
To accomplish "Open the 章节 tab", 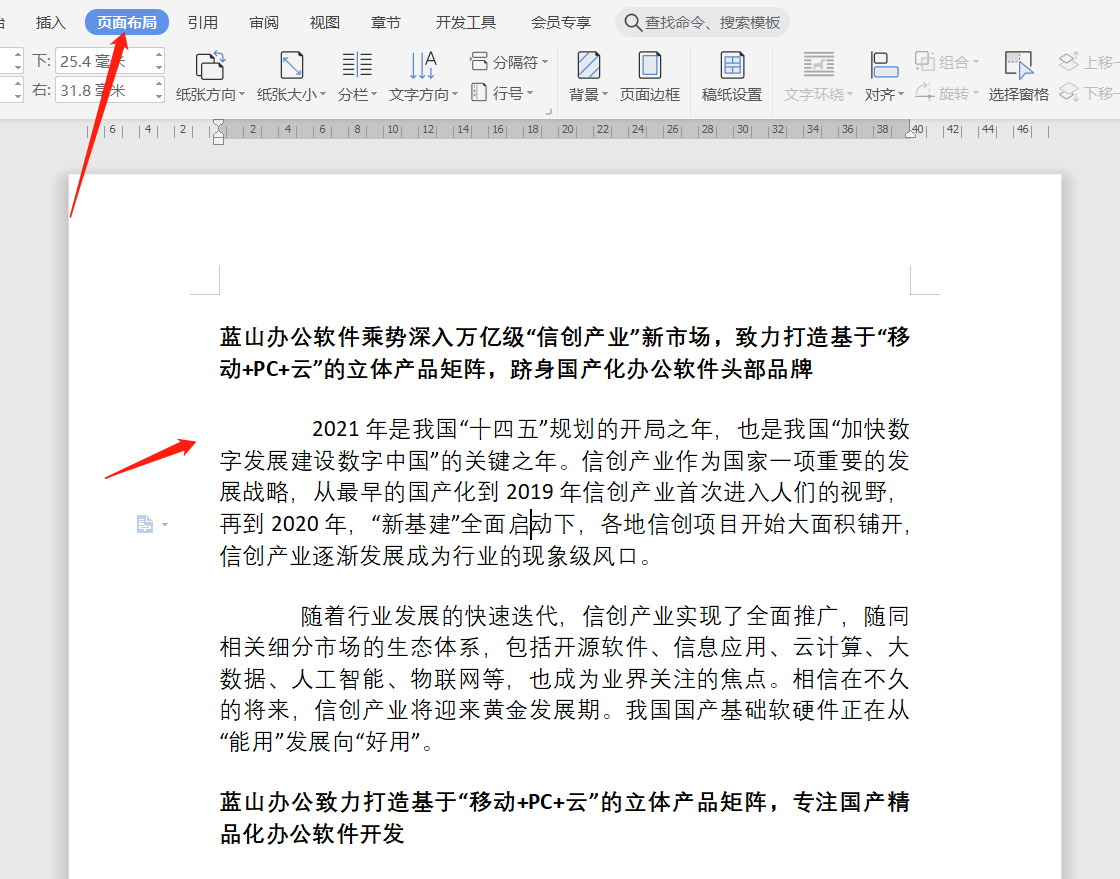I will click(x=386, y=23).
